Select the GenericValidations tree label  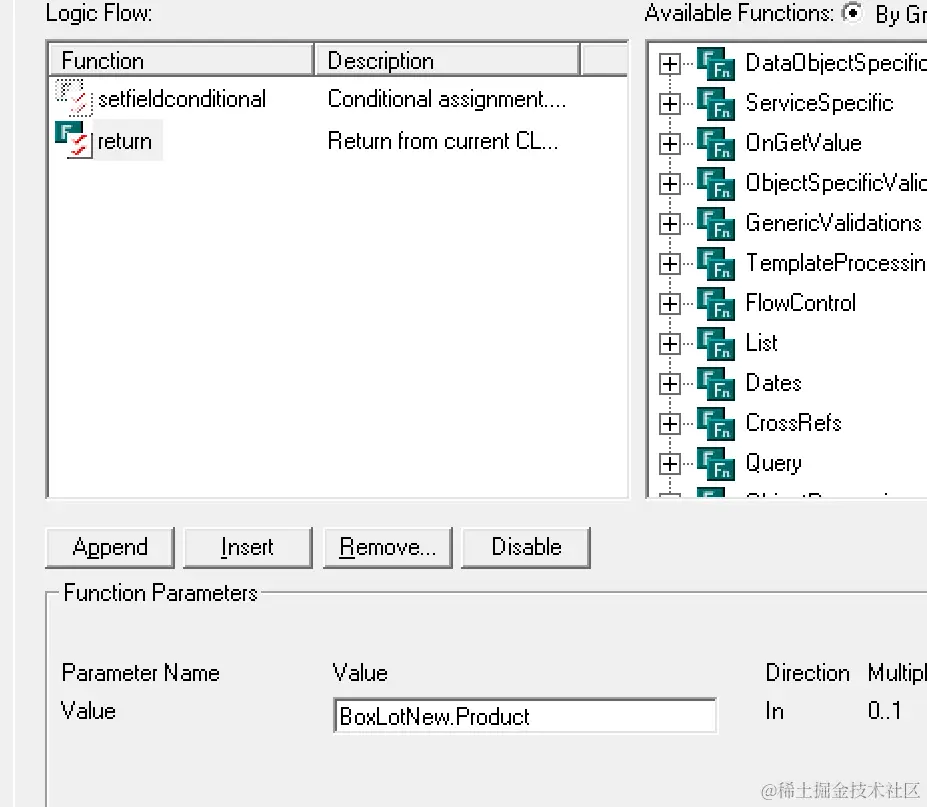tap(834, 223)
